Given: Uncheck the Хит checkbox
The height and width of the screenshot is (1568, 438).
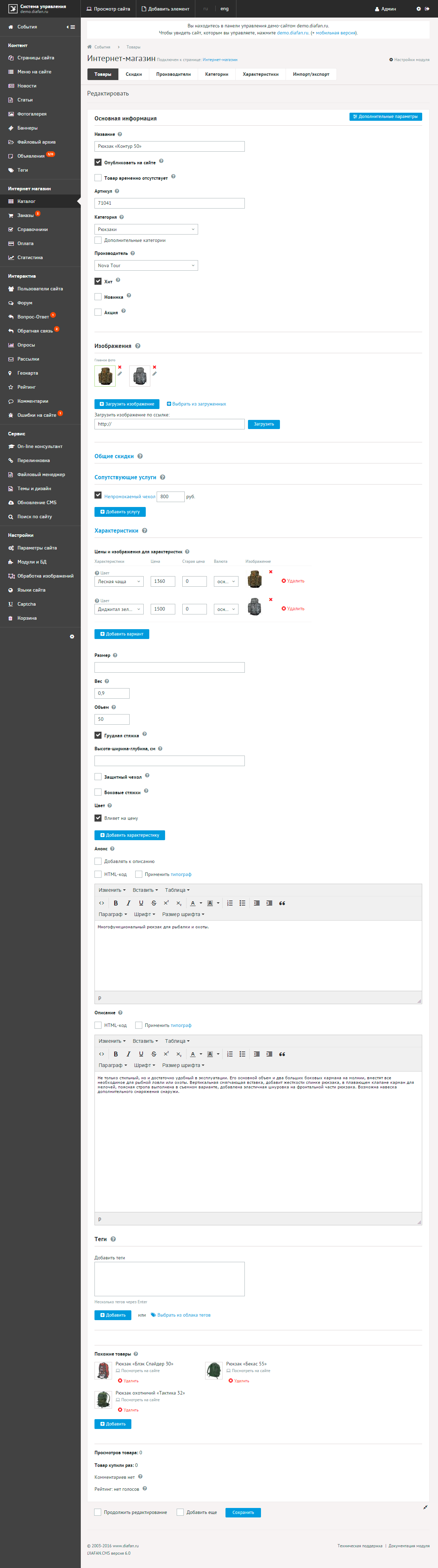Looking at the screenshot, I should (98, 281).
